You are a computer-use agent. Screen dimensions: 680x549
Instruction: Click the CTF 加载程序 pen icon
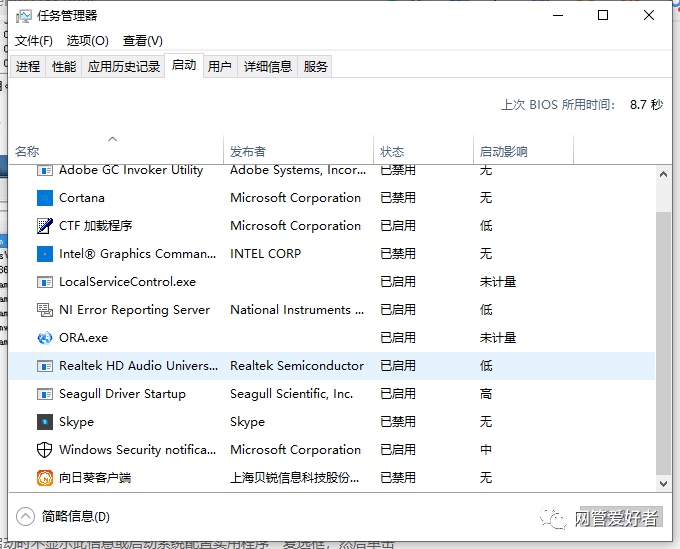[x=45, y=226]
